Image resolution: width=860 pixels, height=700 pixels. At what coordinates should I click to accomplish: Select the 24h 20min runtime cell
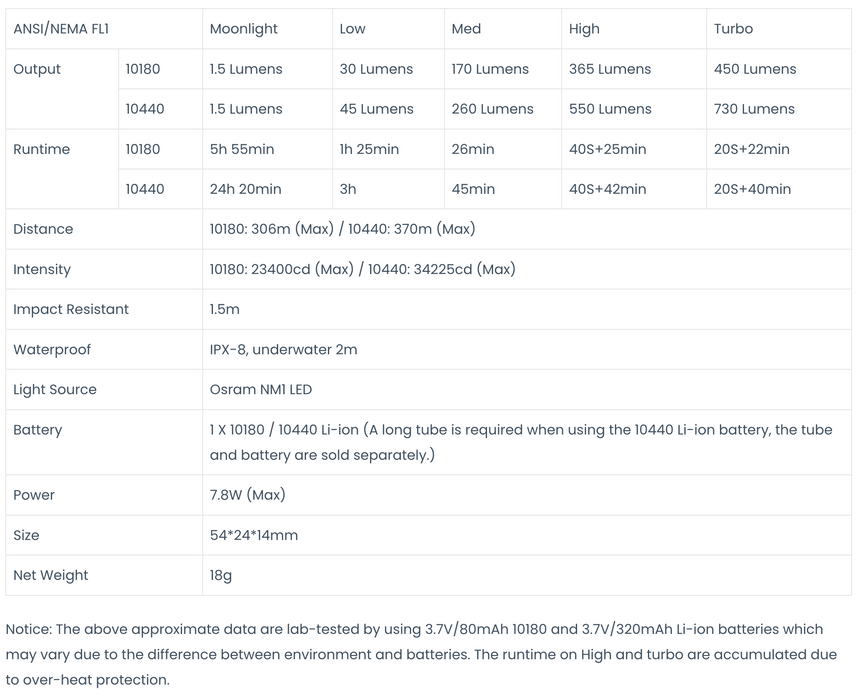245,189
